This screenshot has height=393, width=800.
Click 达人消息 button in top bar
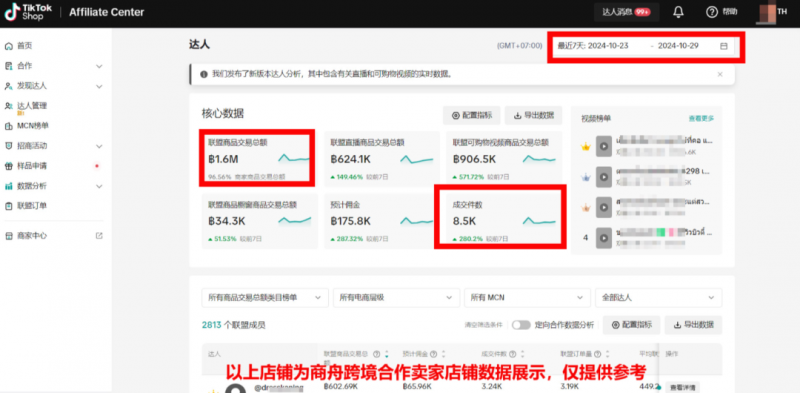(x=627, y=12)
